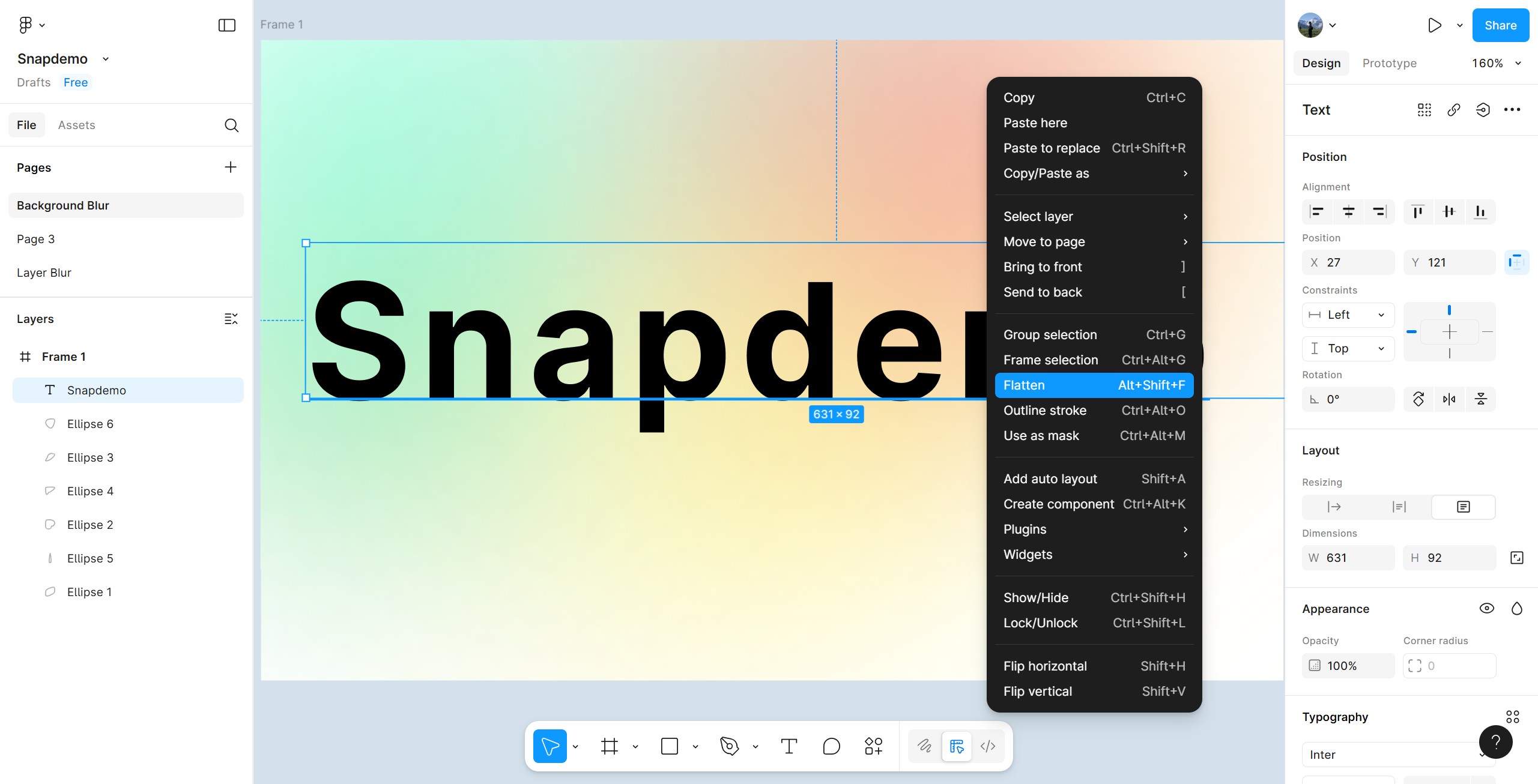Switch to the Assets tab
This screenshot has height=784, width=1538.
(x=76, y=125)
